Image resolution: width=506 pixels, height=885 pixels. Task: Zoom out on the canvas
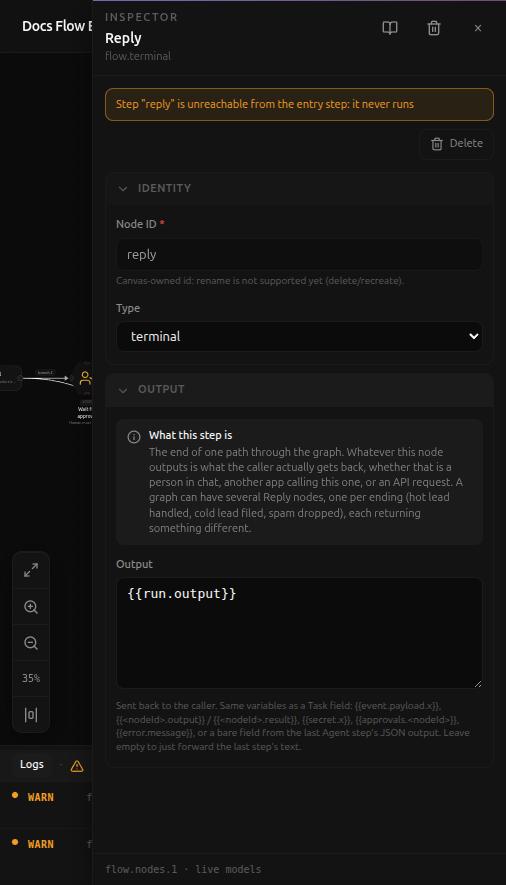point(31,643)
